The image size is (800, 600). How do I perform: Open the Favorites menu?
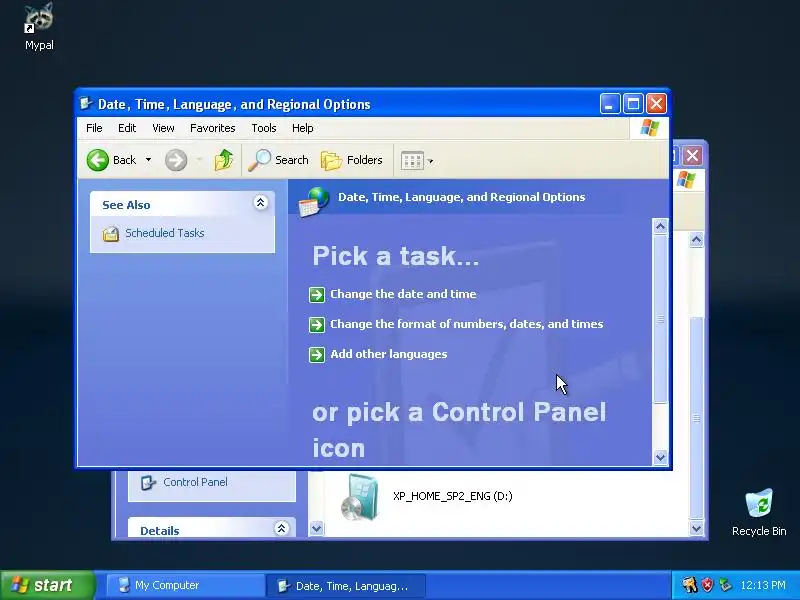[212, 128]
